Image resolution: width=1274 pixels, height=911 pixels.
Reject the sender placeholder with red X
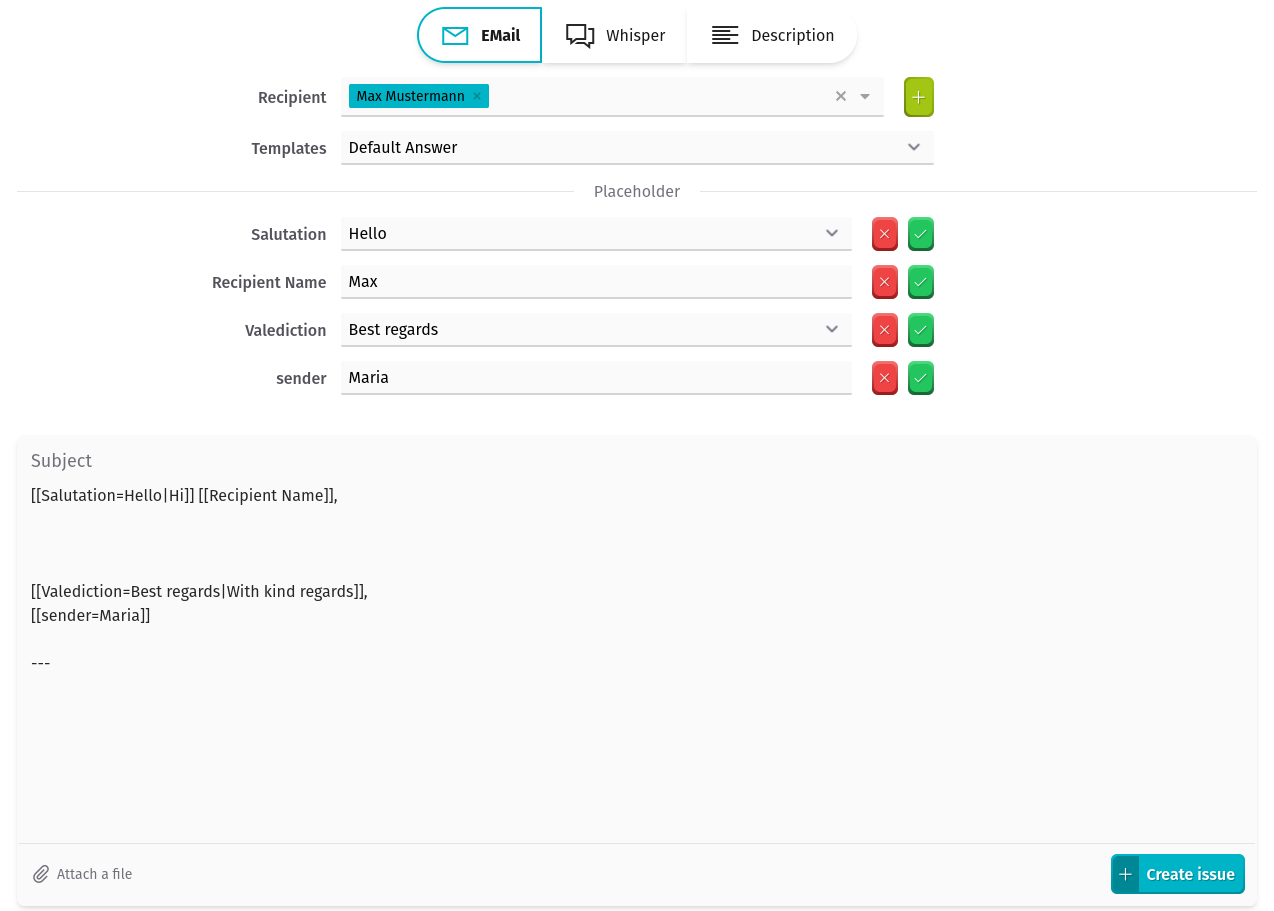pyautogui.click(x=885, y=378)
